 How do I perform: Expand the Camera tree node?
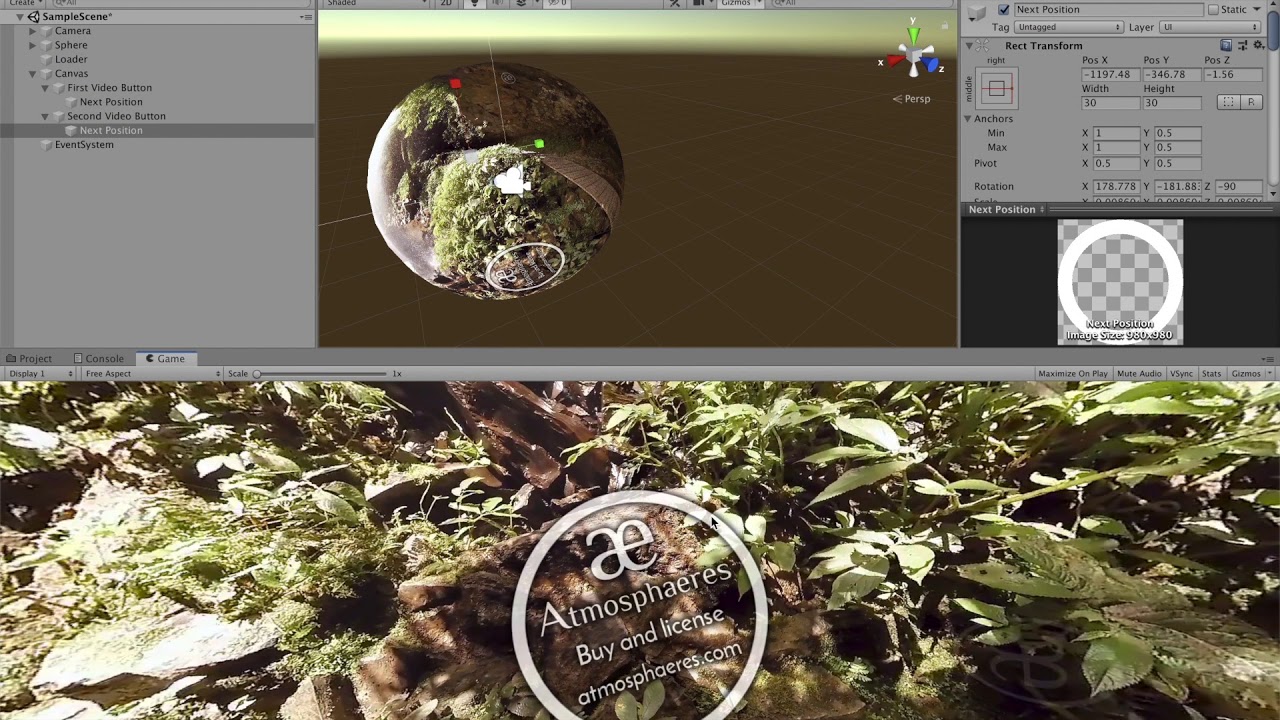click(33, 31)
